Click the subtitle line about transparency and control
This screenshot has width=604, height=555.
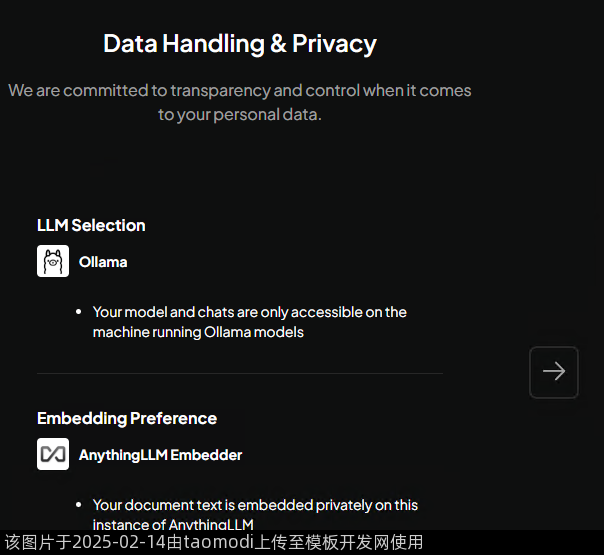[240, 90]
